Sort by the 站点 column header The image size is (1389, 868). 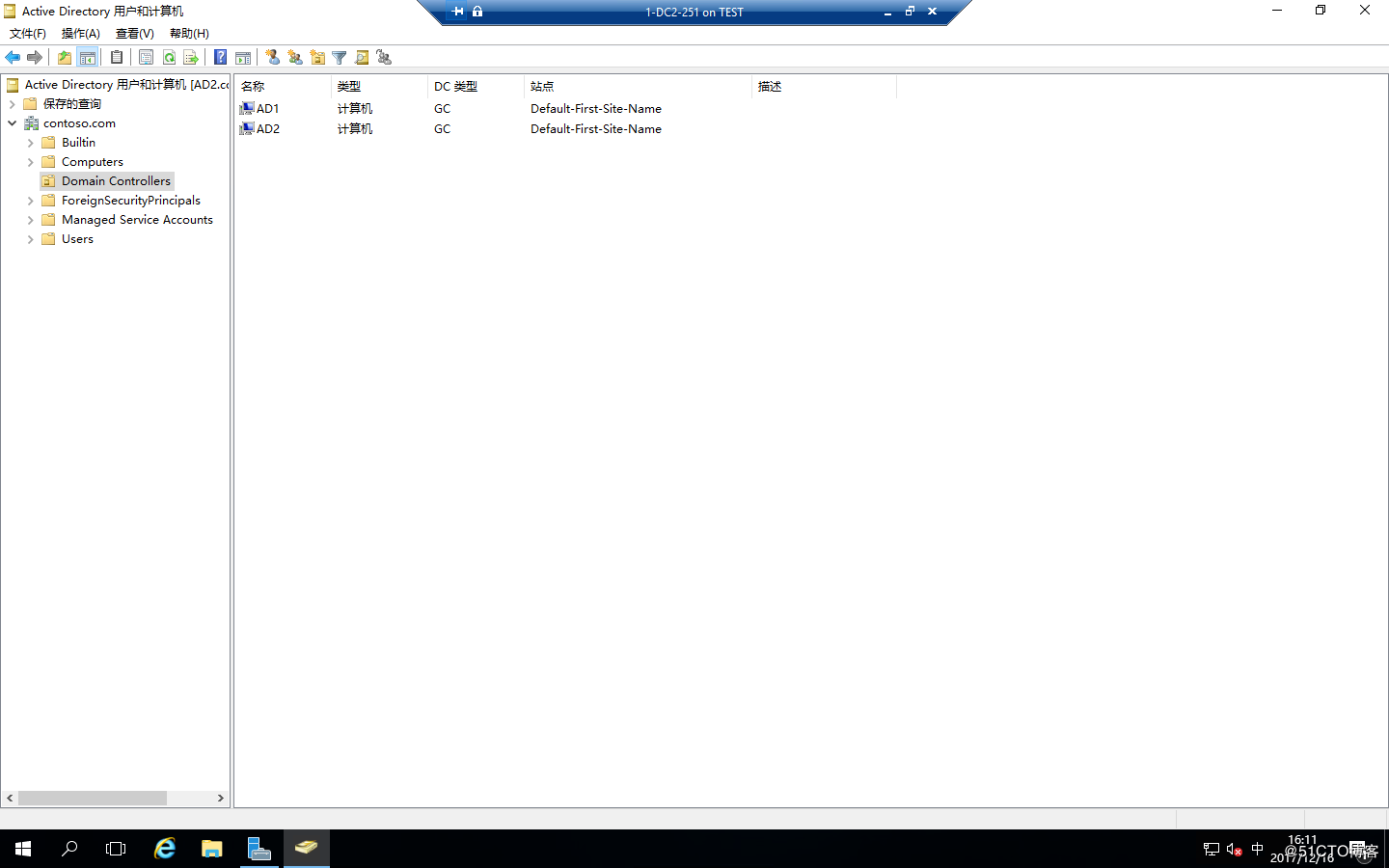pos(638,87)
